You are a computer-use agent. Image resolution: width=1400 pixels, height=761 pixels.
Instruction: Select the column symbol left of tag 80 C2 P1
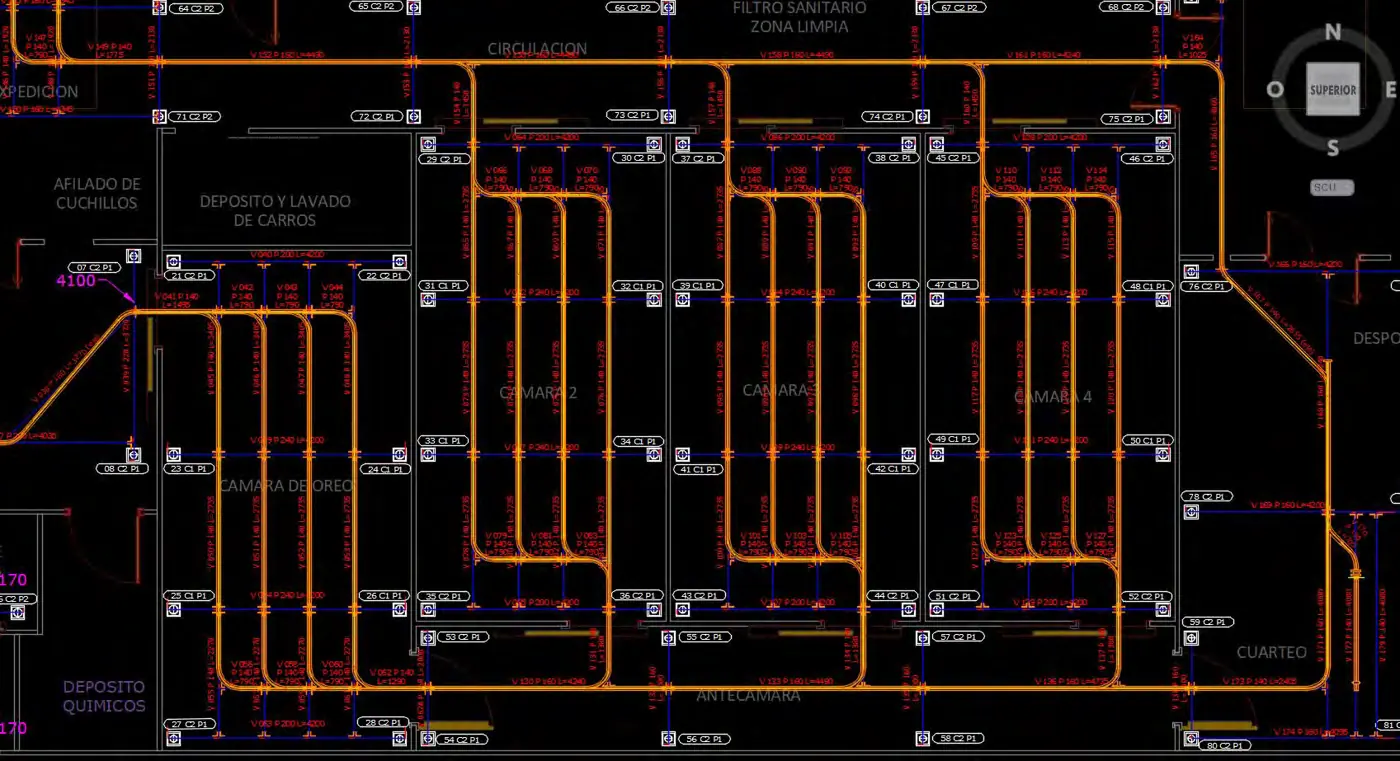point(1191,739)
